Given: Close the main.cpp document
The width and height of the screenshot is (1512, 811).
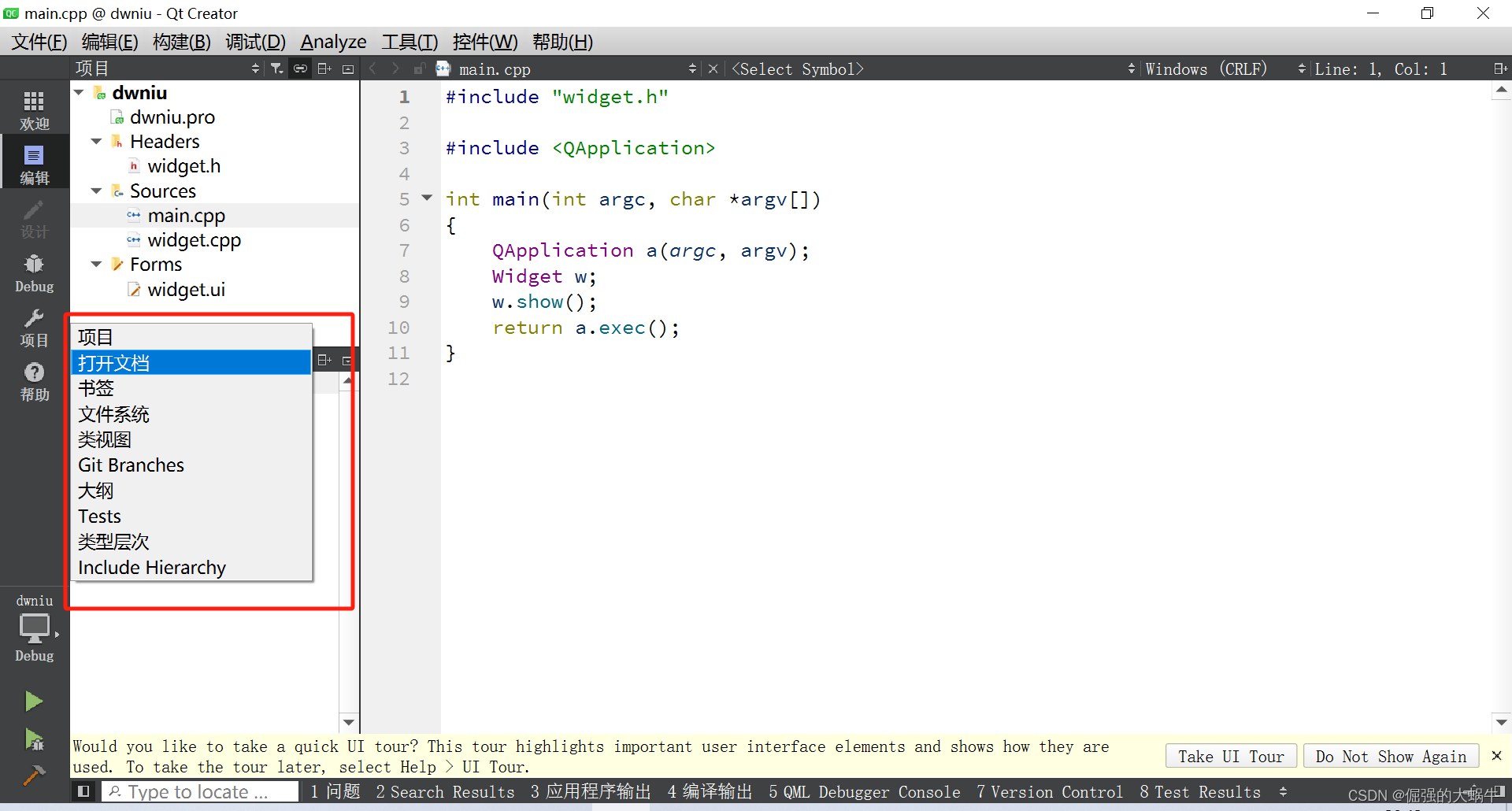Looking at the screenshot, I should coord(713,69).
